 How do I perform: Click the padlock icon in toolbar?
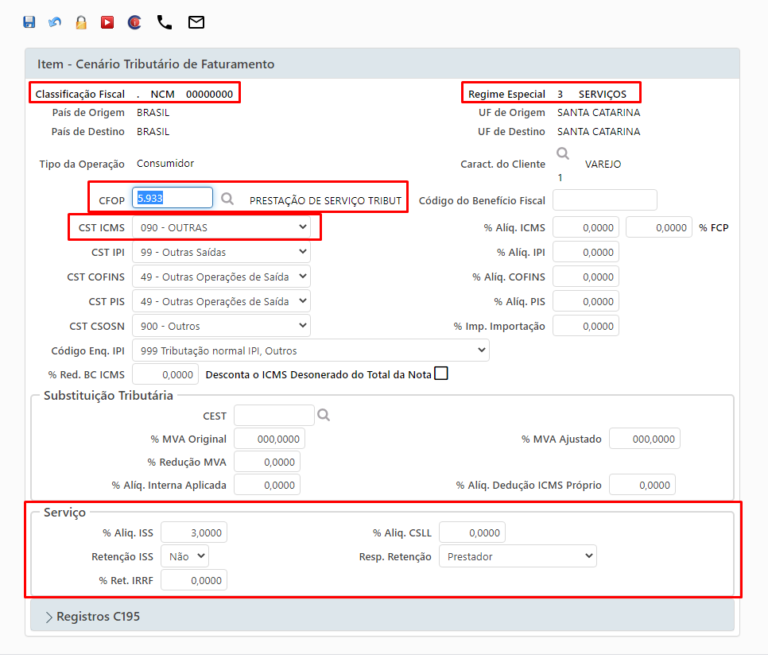[x=81, y=22]
